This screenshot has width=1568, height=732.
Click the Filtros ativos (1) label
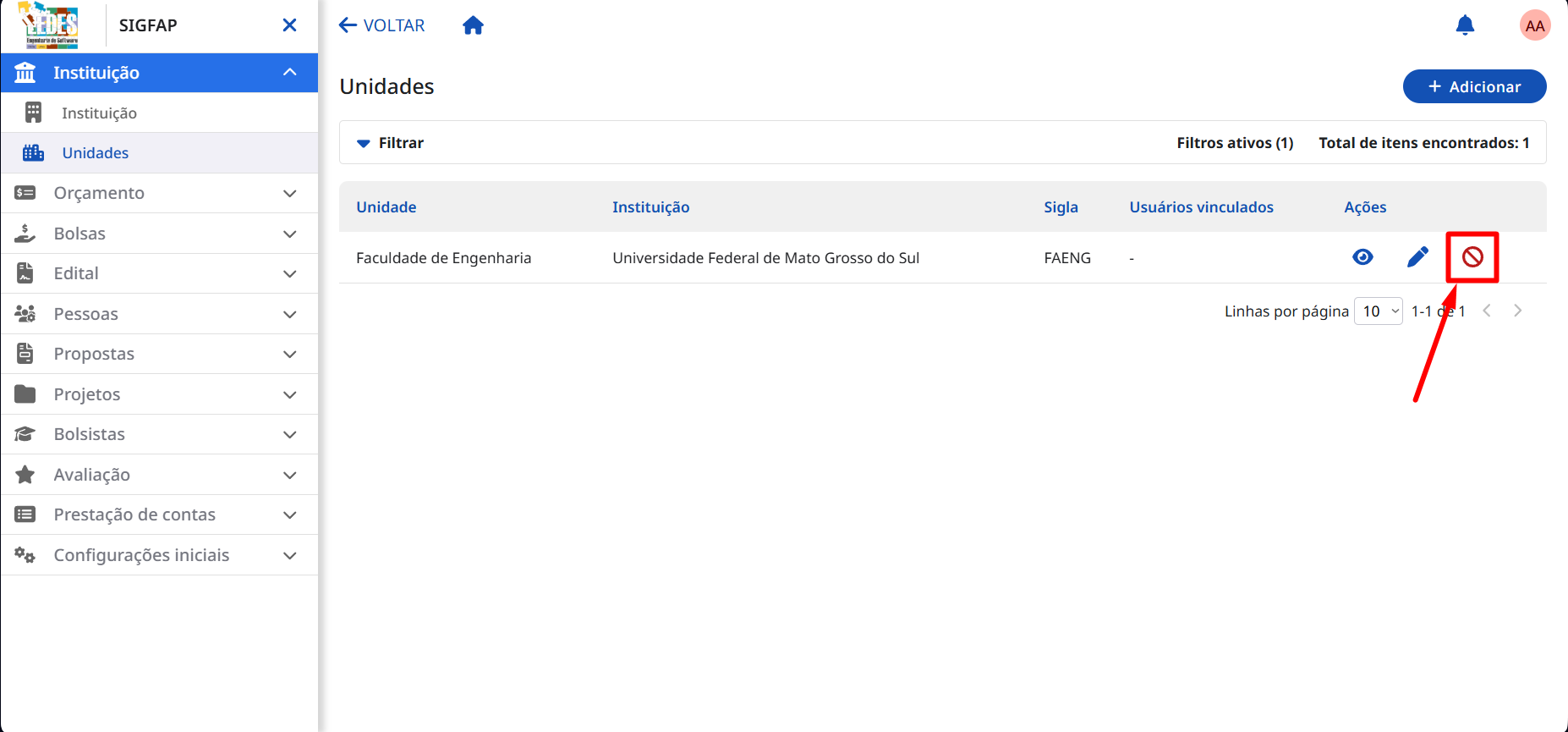click(x=1235, y=143)
